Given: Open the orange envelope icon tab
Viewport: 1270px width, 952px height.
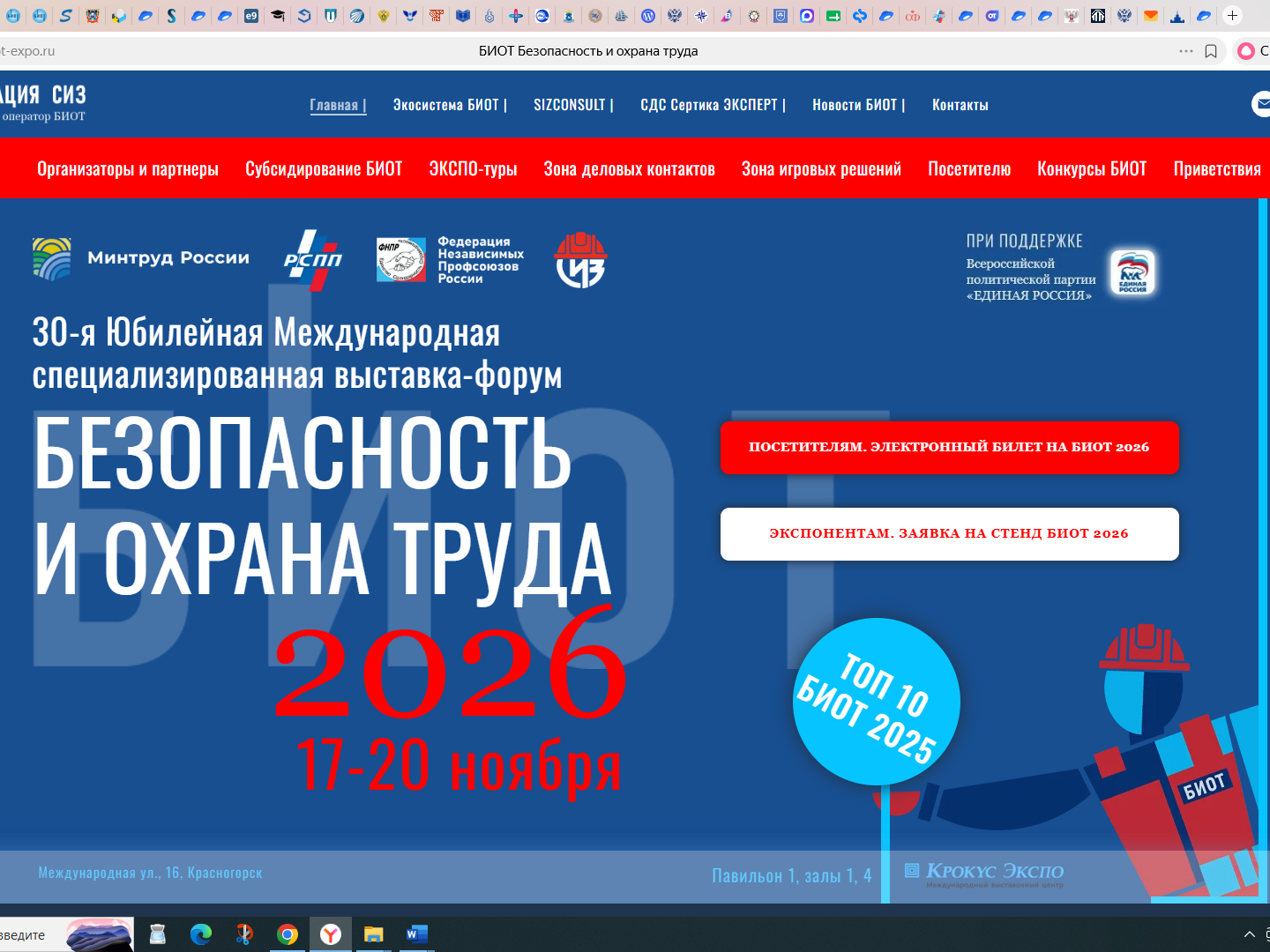Looking at the screenshot, I should click(x=1151, y=16).
